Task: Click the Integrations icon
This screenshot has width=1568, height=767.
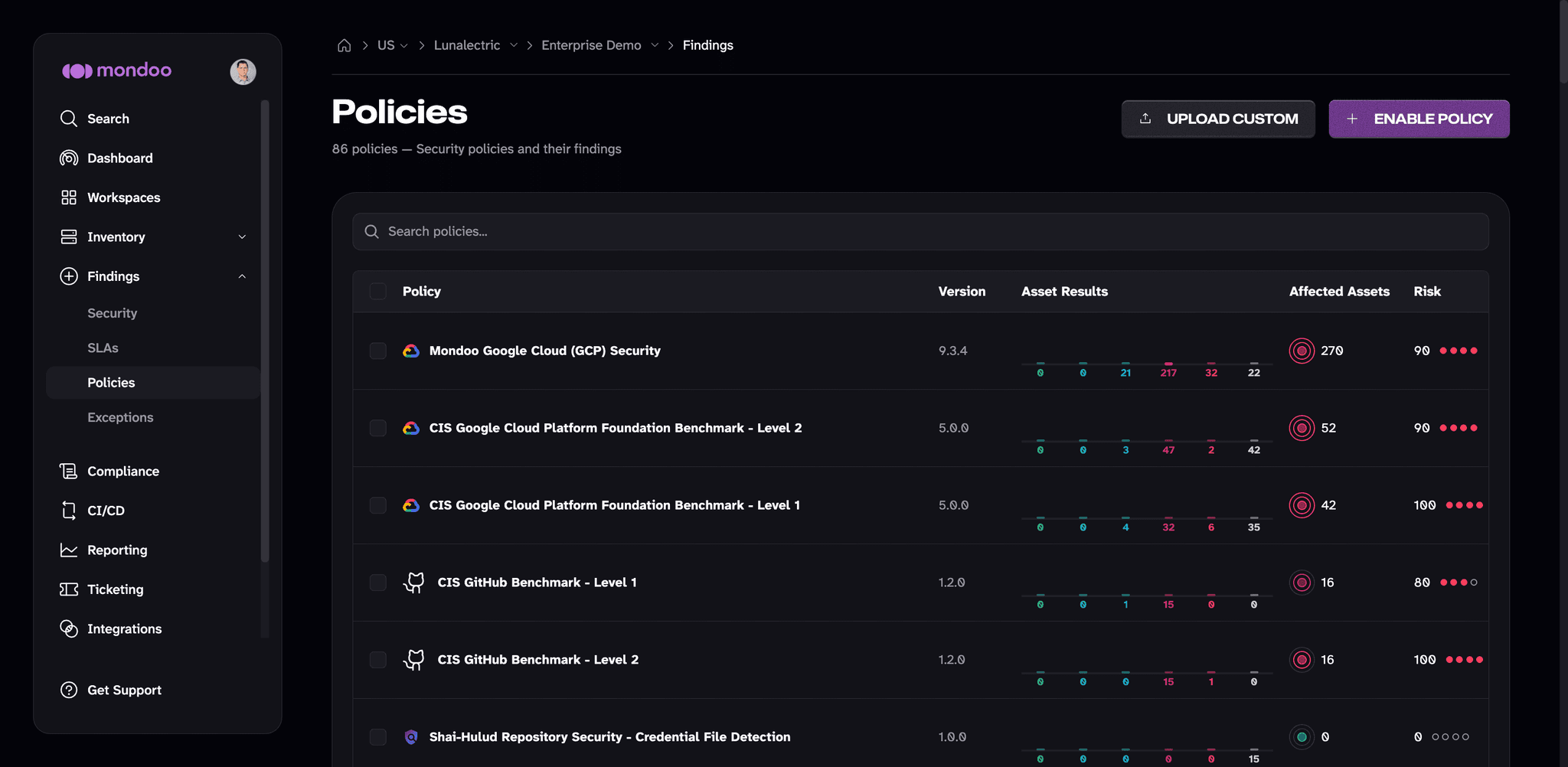Action: coord(69,628)
